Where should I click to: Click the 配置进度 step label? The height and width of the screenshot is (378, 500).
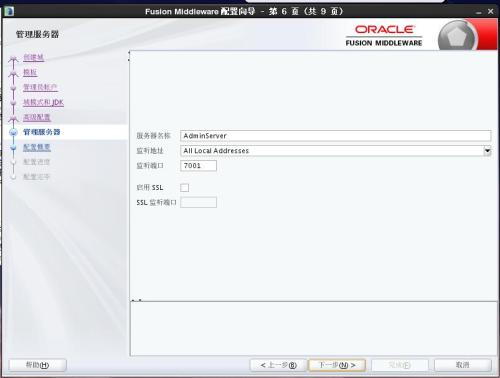click(x=36, y=162)
